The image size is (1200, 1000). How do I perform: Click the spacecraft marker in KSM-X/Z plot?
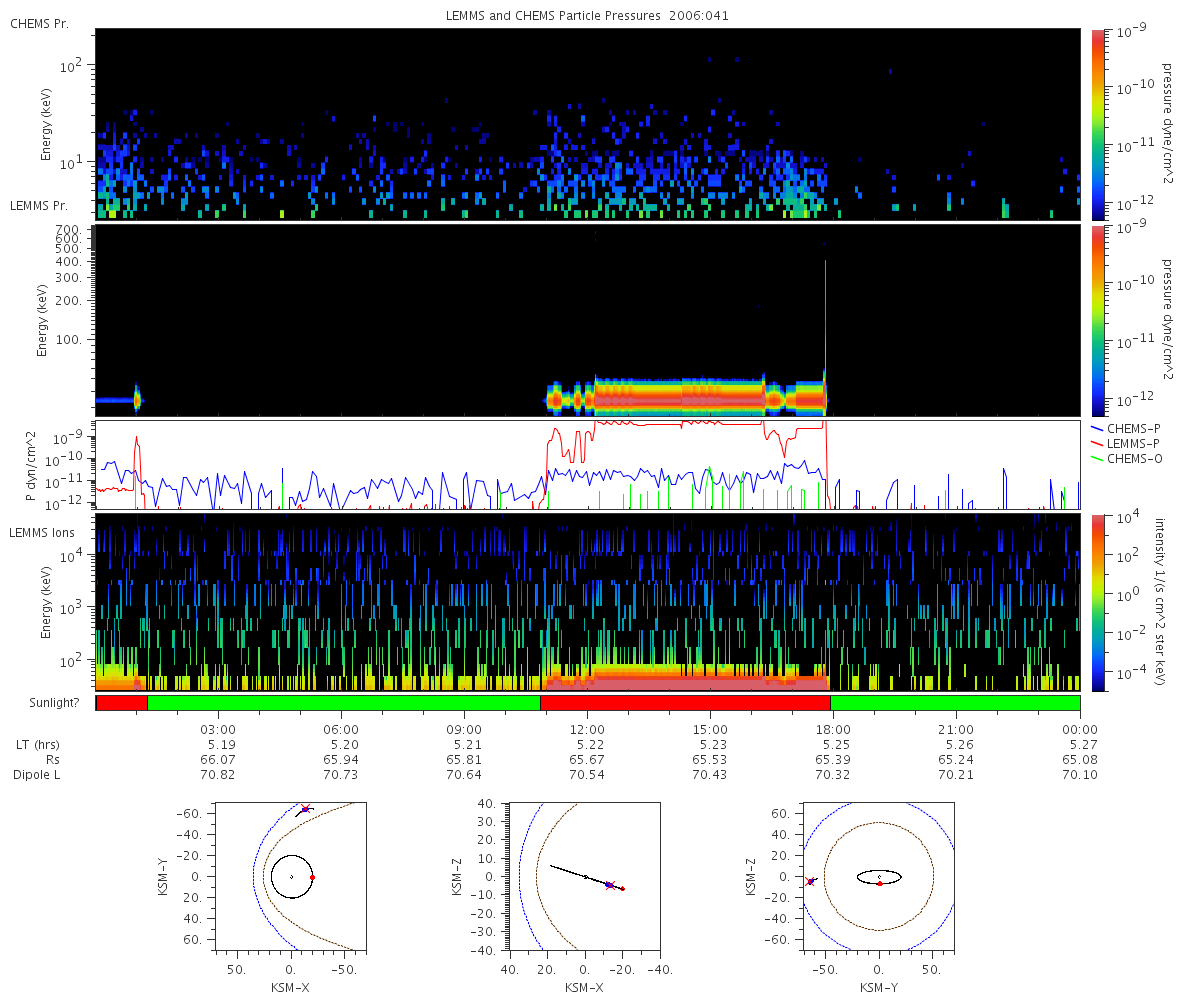[609, 885]
